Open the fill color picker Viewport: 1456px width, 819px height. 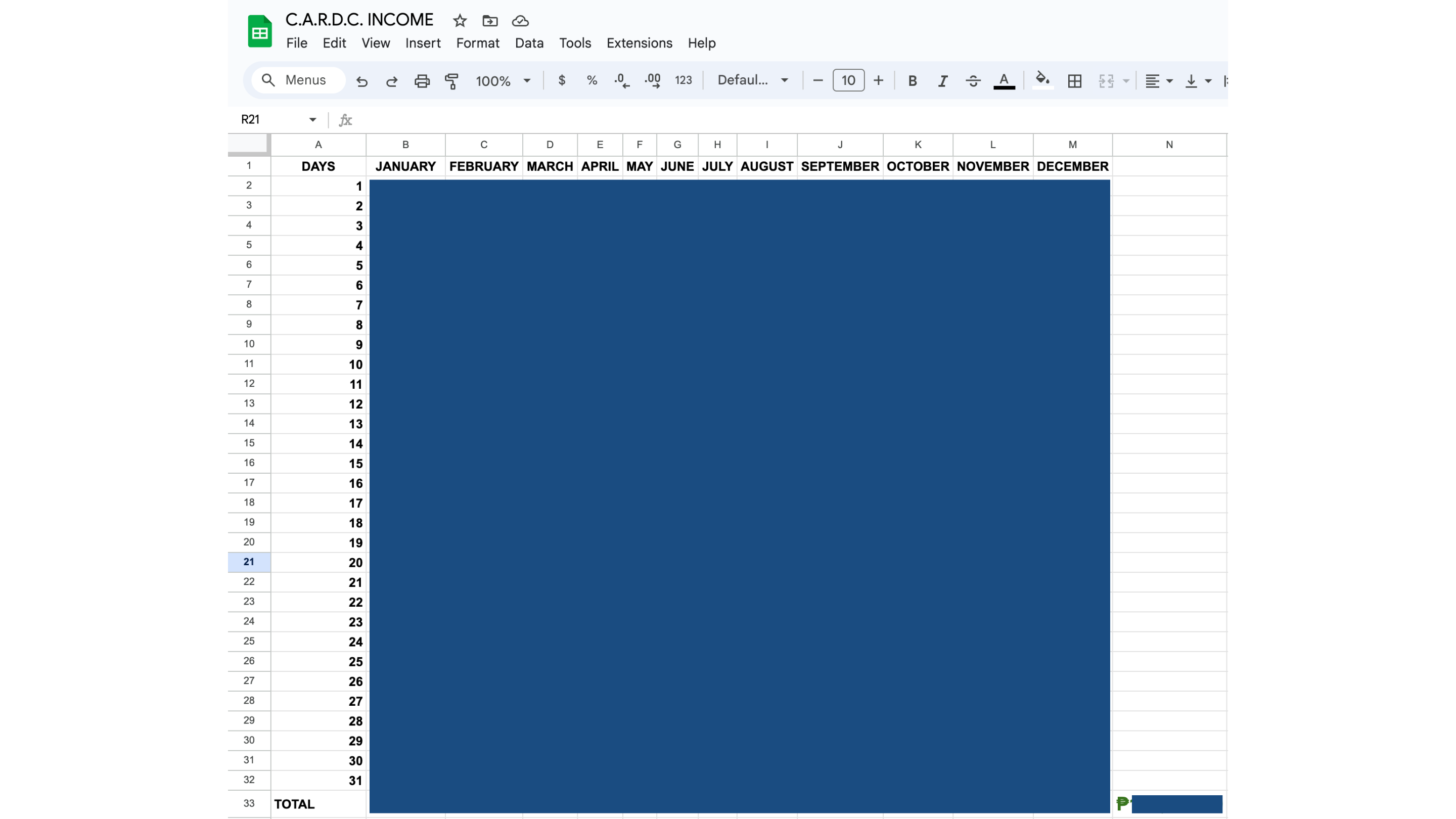pyautogui.click(x=1042, y=80)
